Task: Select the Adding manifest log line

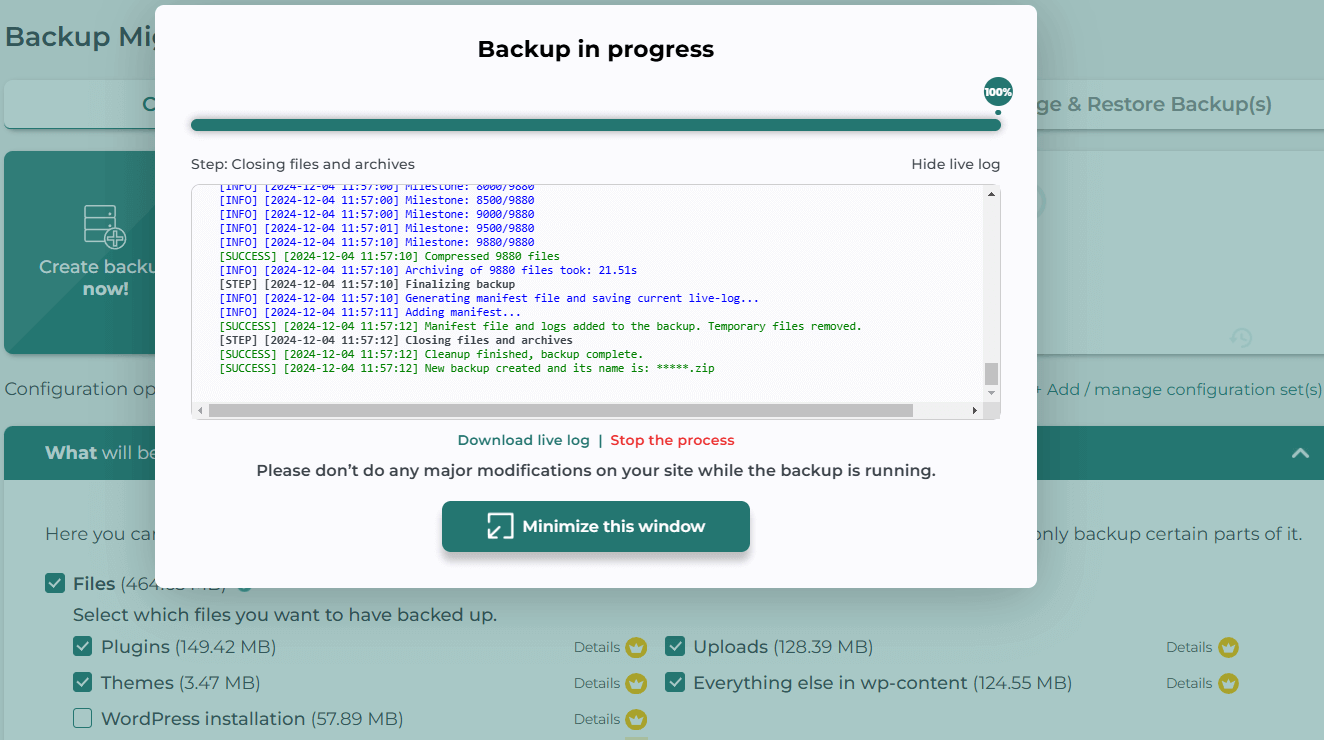Action: pos(370,312)
